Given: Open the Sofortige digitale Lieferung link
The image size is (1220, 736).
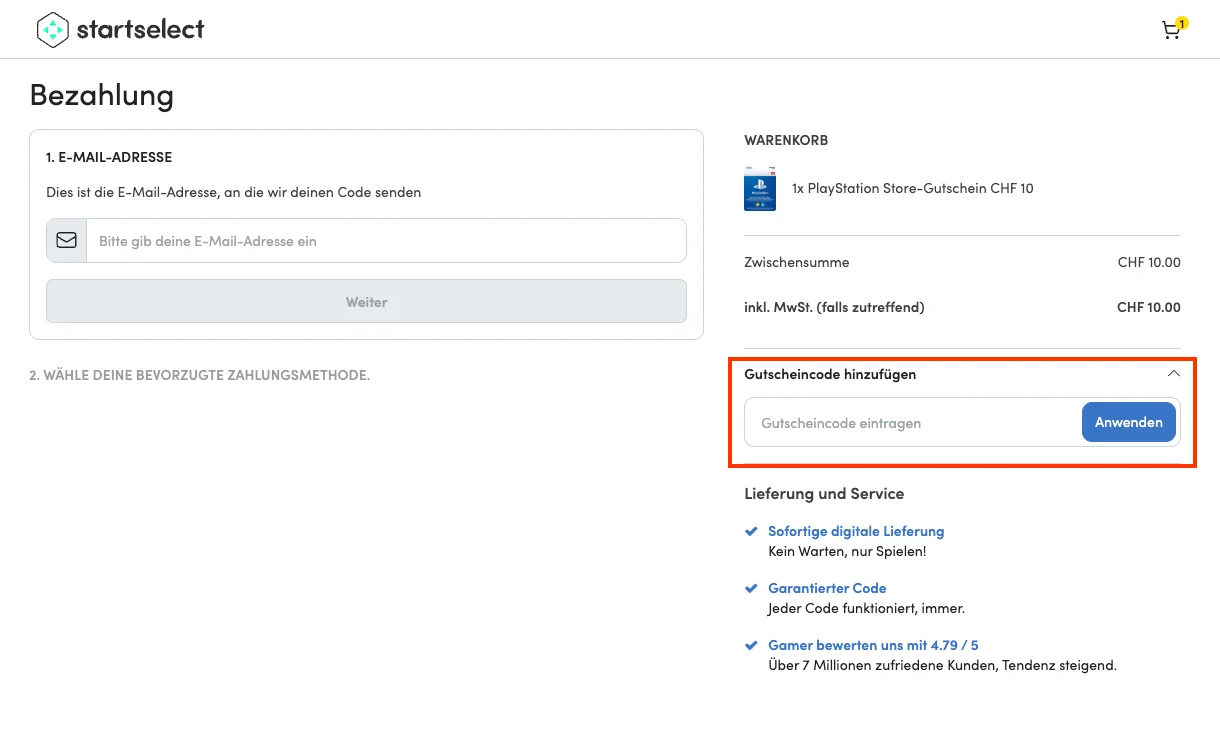Looking at the screenshot, I should point(856,532).
